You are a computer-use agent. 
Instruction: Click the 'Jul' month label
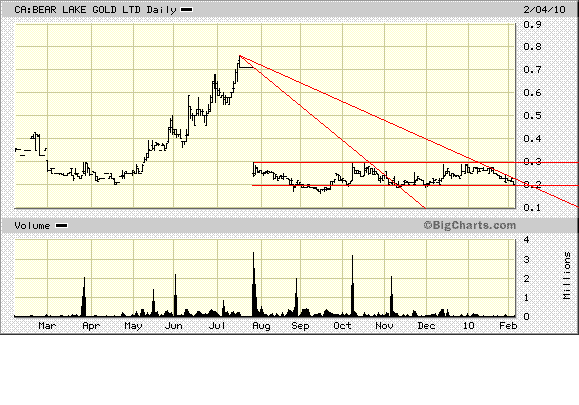coord(217,326)
